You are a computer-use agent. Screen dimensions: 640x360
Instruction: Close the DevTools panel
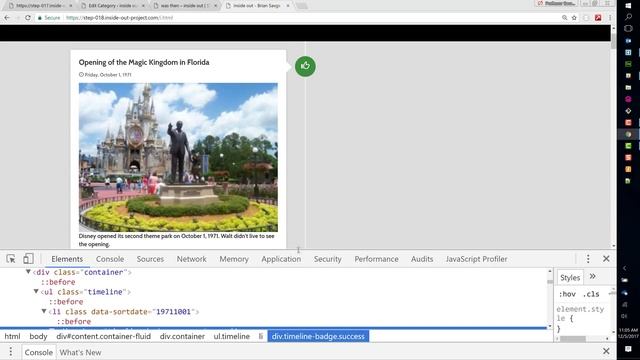coord(606,259)
